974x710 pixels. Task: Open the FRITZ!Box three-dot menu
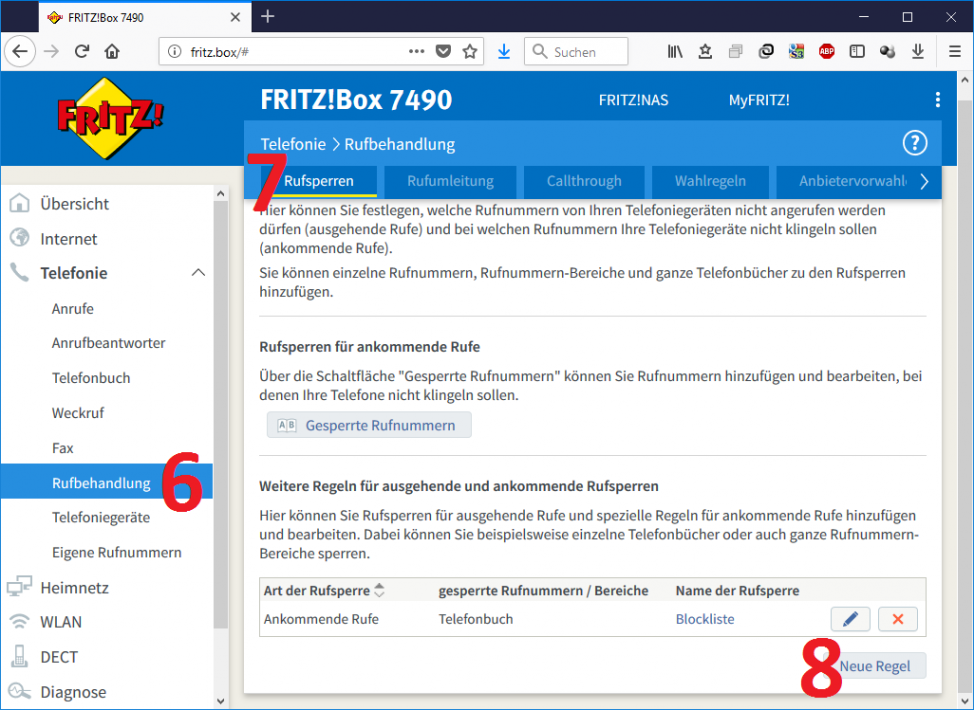click(x=937, y=100)
